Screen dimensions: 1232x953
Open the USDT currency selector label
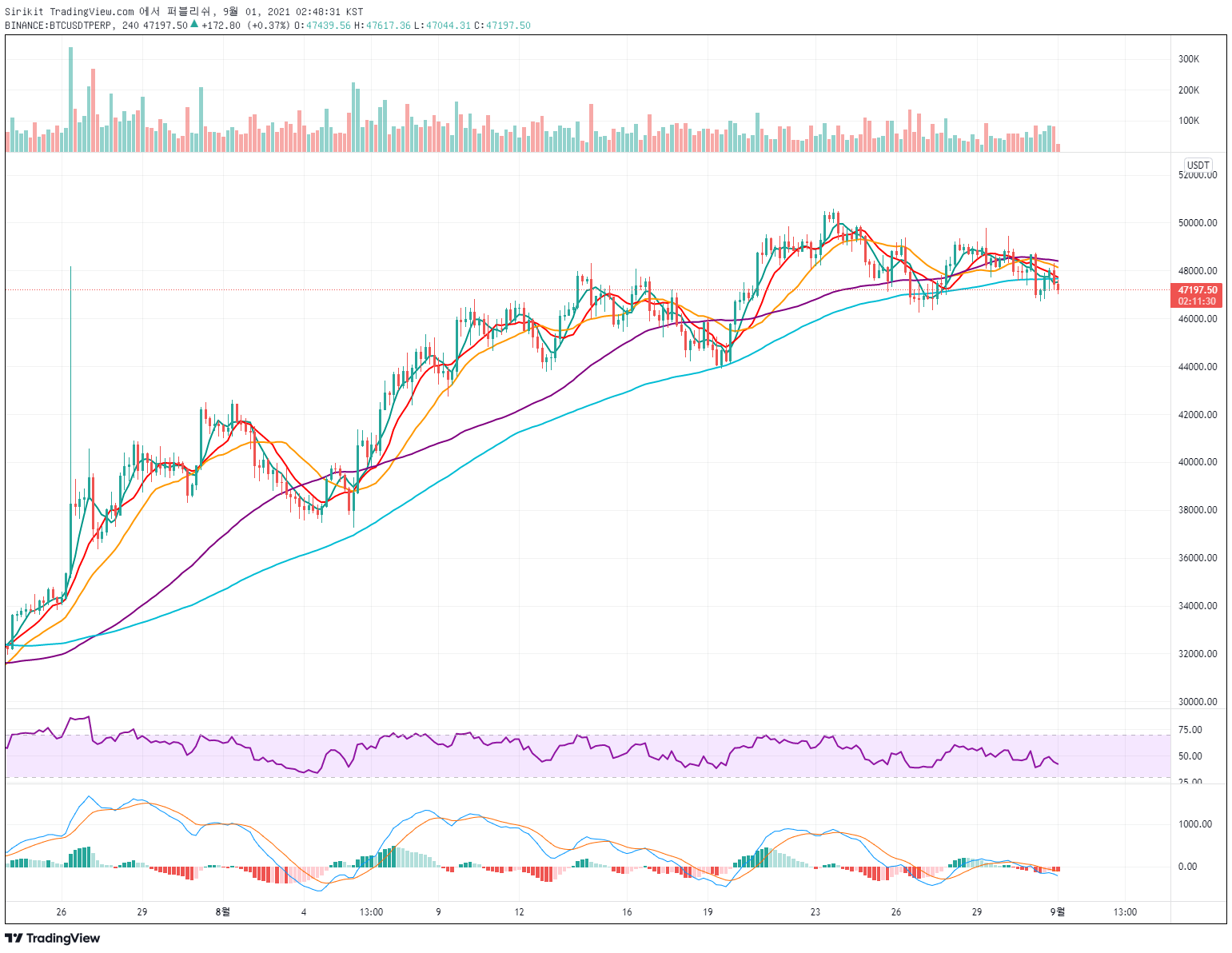point(1198,165)
